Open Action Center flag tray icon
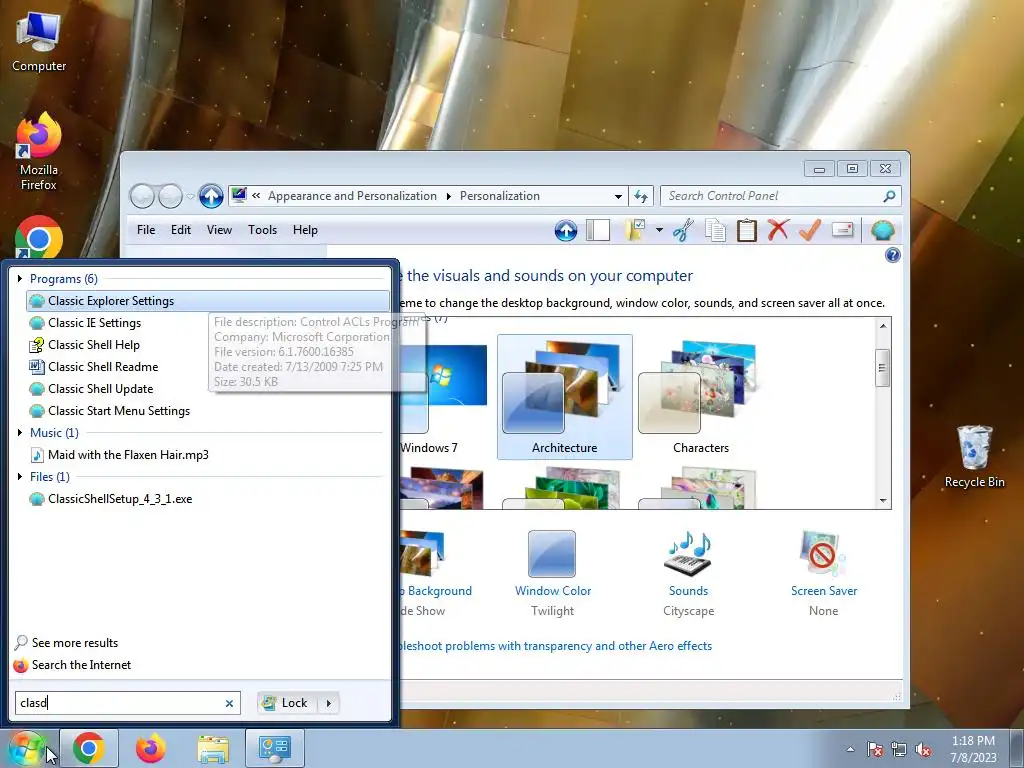 pos(875,749)
